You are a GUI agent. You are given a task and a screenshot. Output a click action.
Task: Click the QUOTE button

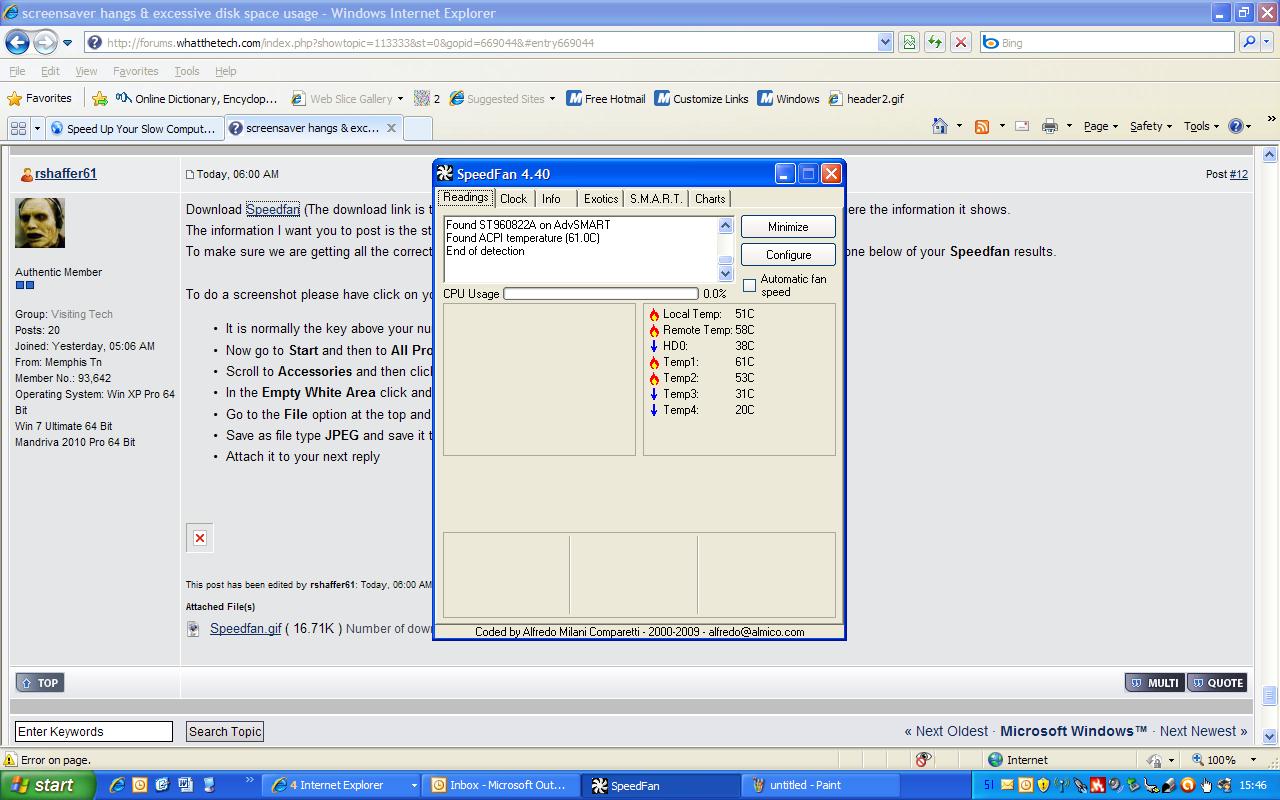pos(1216,683)
